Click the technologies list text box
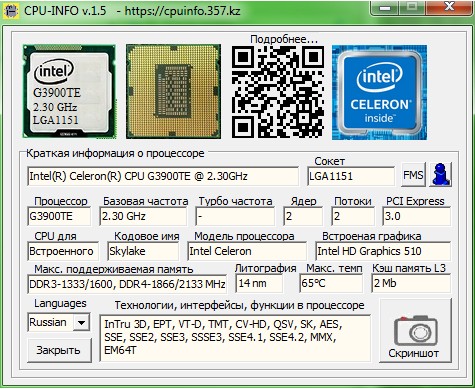475x389 pixels. (235, 338)
